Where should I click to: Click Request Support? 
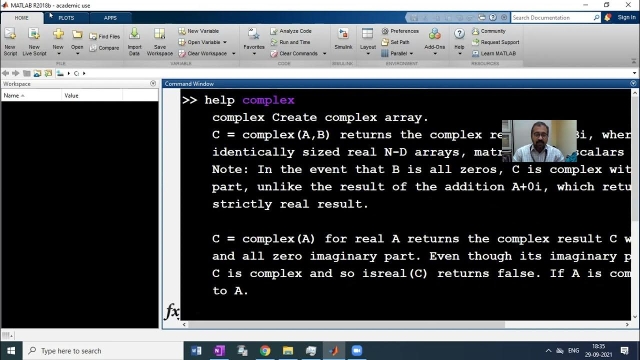coord(496,42)
